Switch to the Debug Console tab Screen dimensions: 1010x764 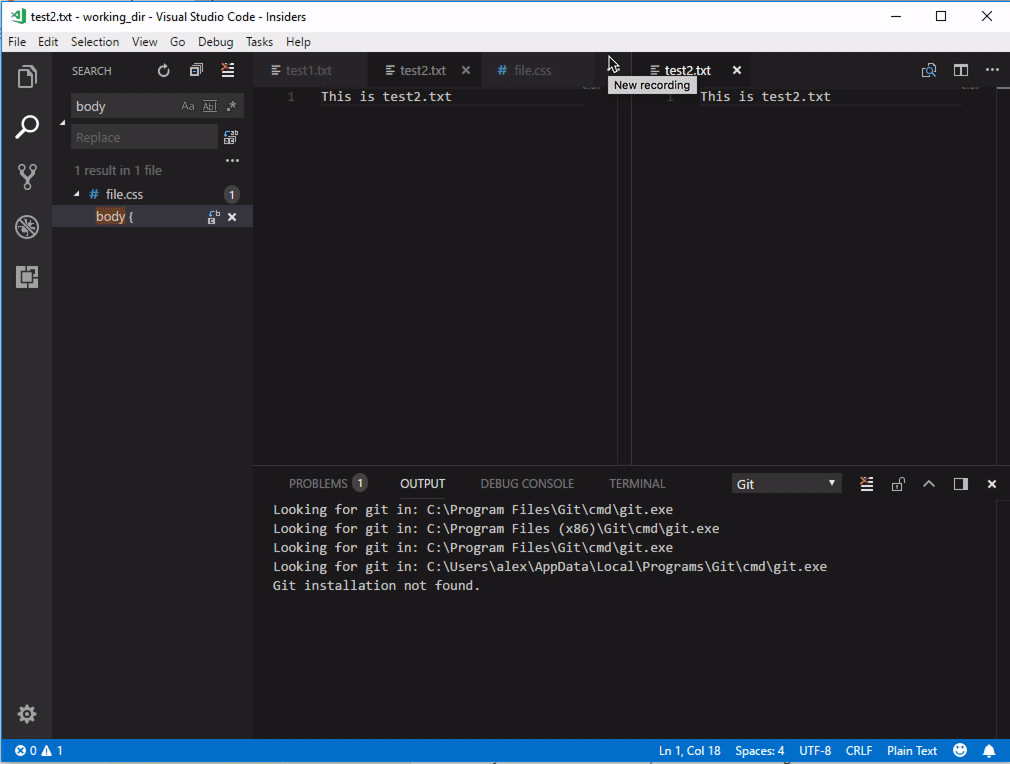(527, 484)
